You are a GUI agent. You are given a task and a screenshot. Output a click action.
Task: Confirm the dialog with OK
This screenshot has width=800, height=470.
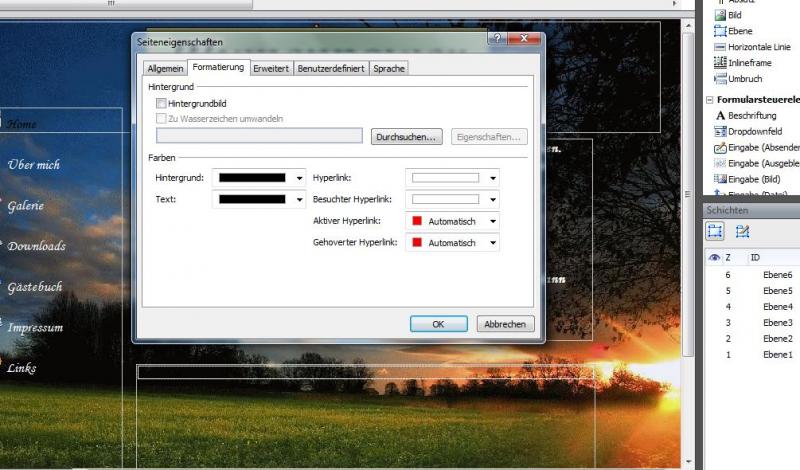click(438, 324)
